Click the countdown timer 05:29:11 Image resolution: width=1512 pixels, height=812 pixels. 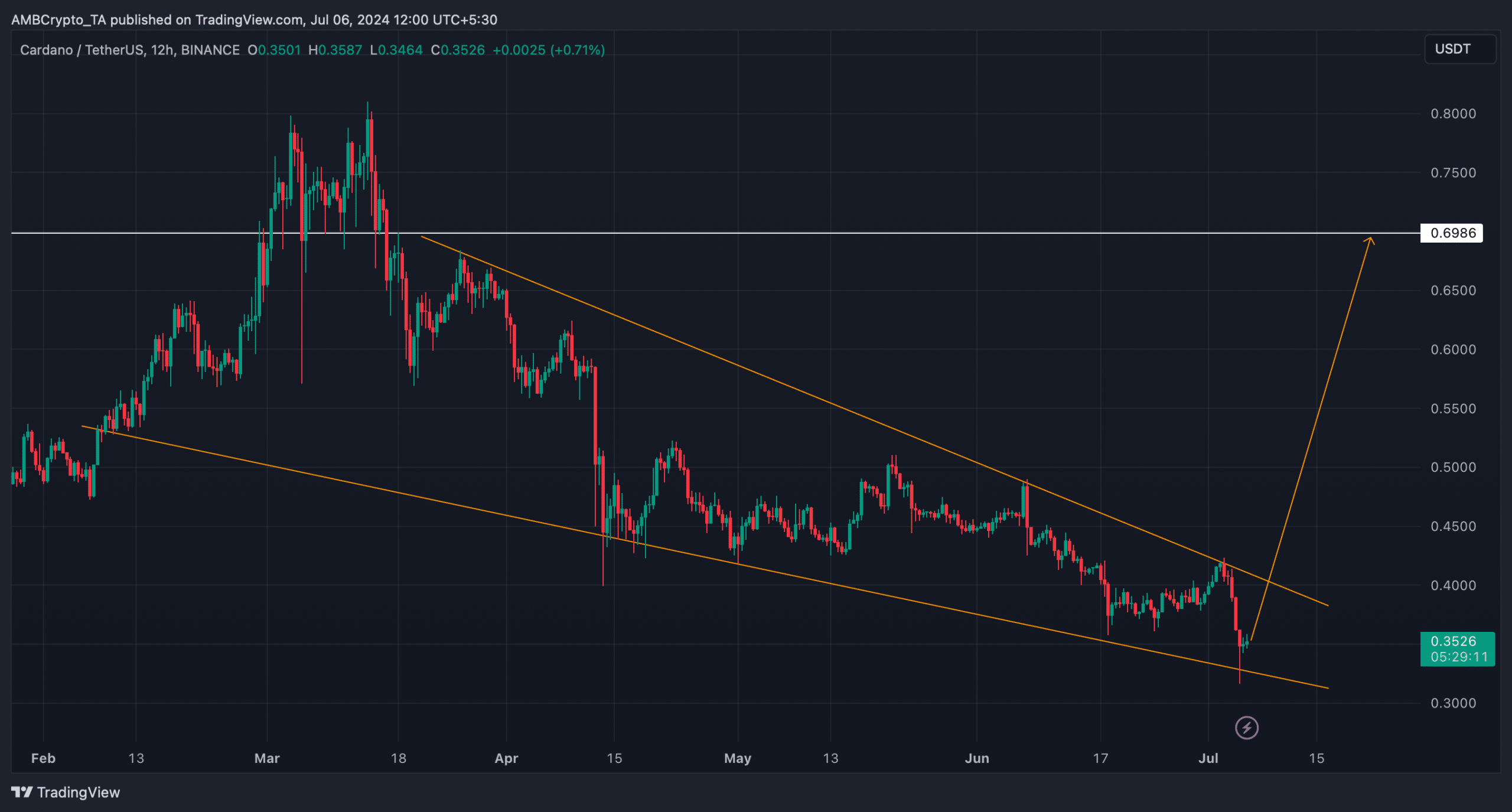pyautogui.click(x=1459, y=657)
